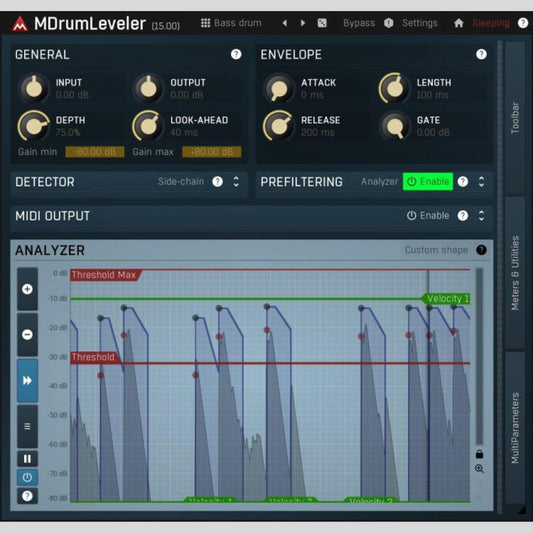This screenshot has height=533, width=533.
Task: Click the Input gain knob
Action: coord(33,88)
